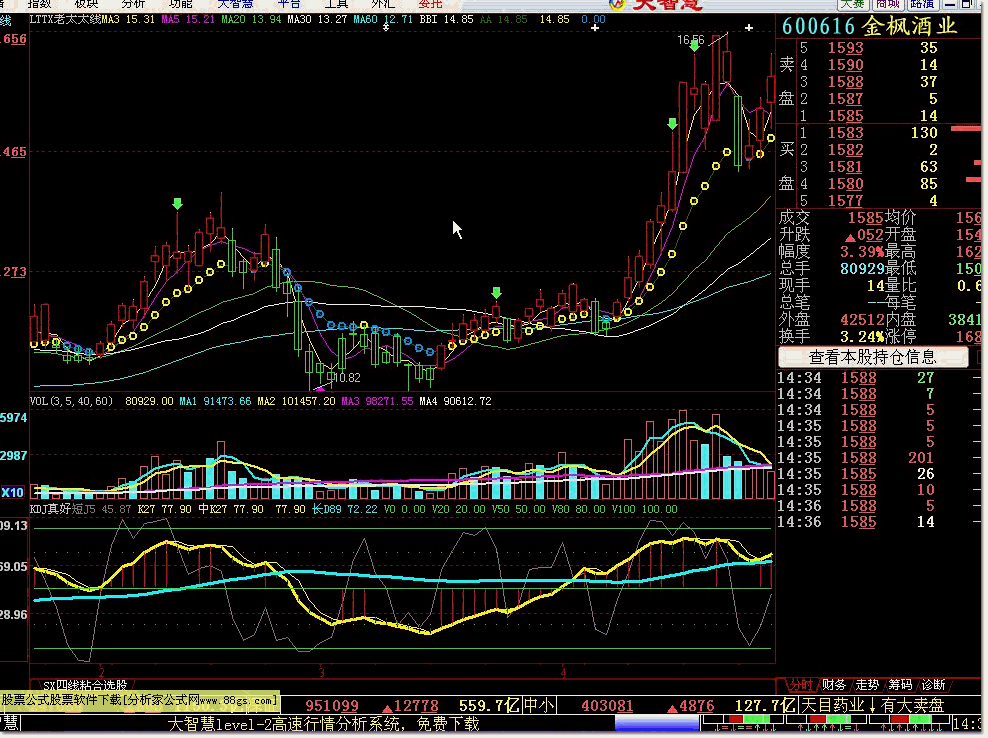Click the KDJ真好短J5 indicator label
The width and height of the screenshot is (988, 738).
pyautogui.click(x=62, y=509)
